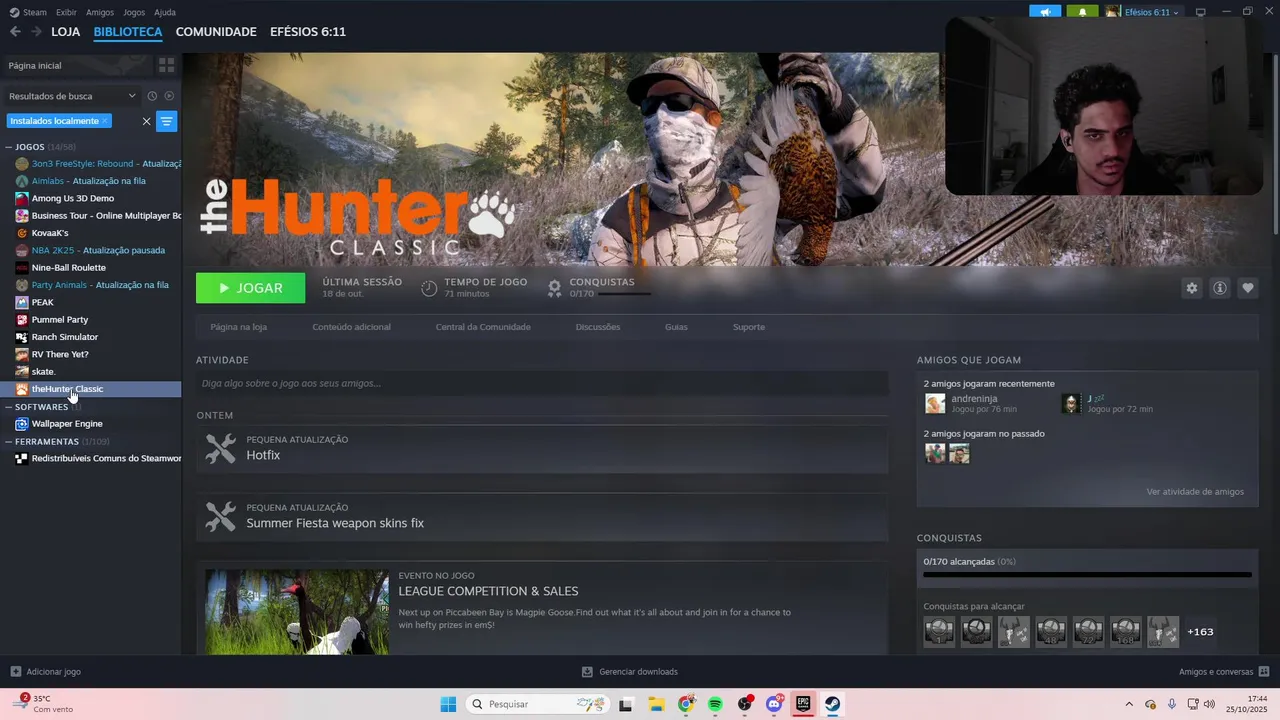This screenshot has width=1280, height=720.
Task: Click the activity message input field
Action: pyautogui.click(x=542, y=383)
